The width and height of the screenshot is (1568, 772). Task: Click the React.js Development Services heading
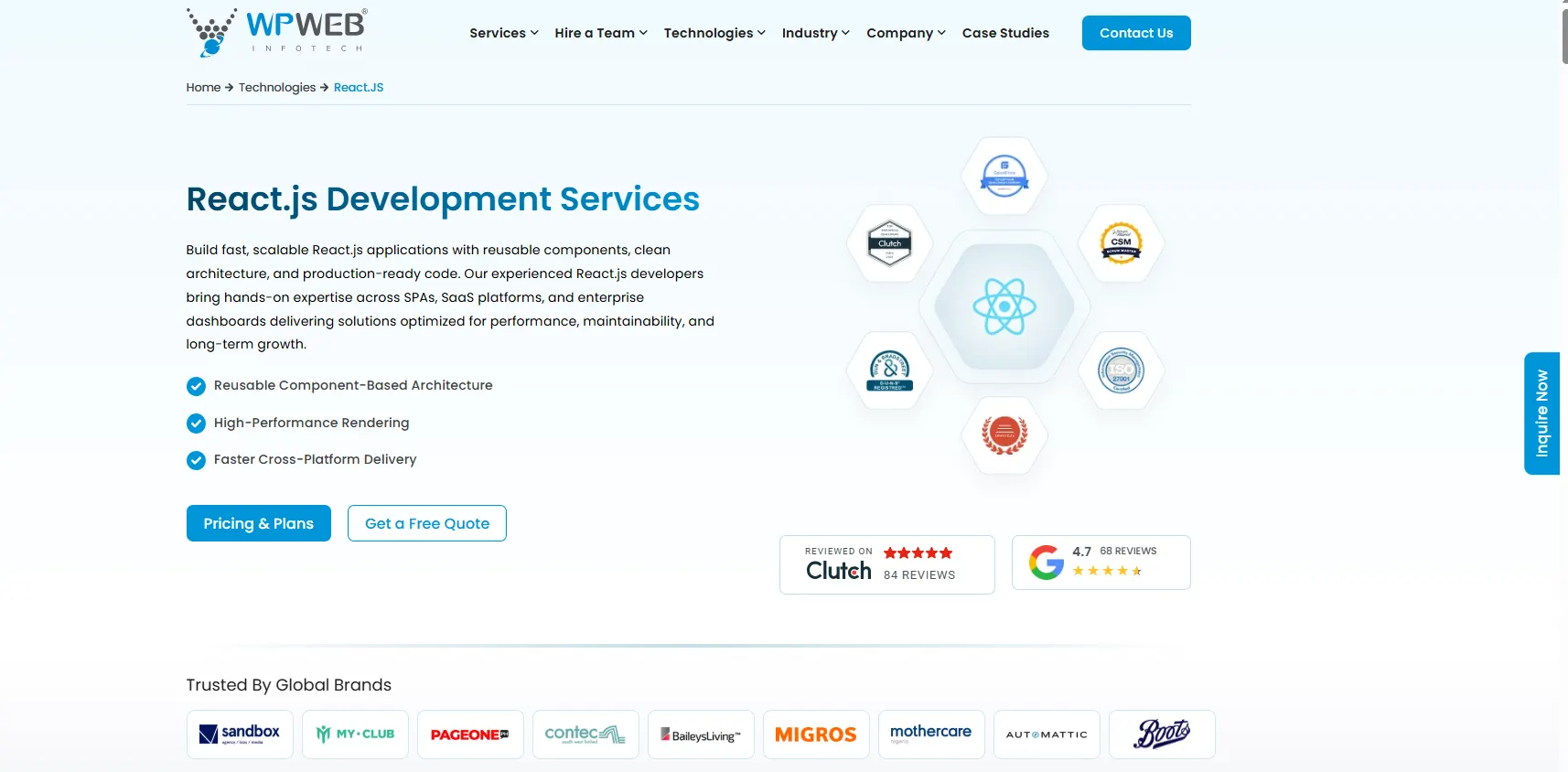point(443,199)
